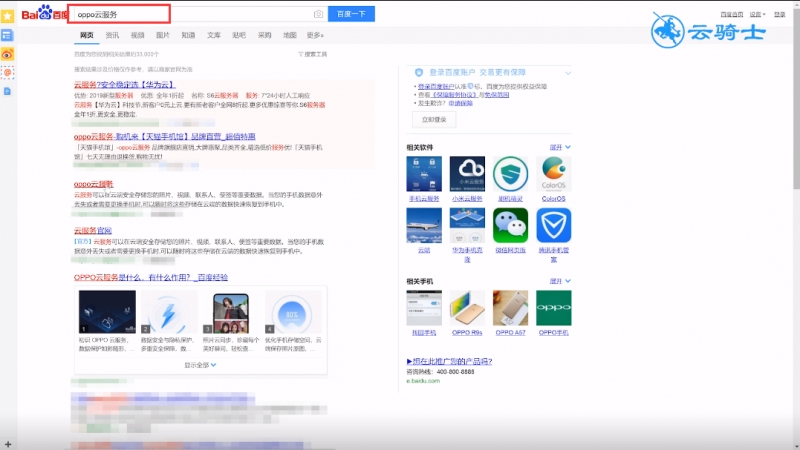Image resolution: width=800 pixels, height=450 pixels.
Task: Click the ColorOS text link
Action: pos(554,198)
